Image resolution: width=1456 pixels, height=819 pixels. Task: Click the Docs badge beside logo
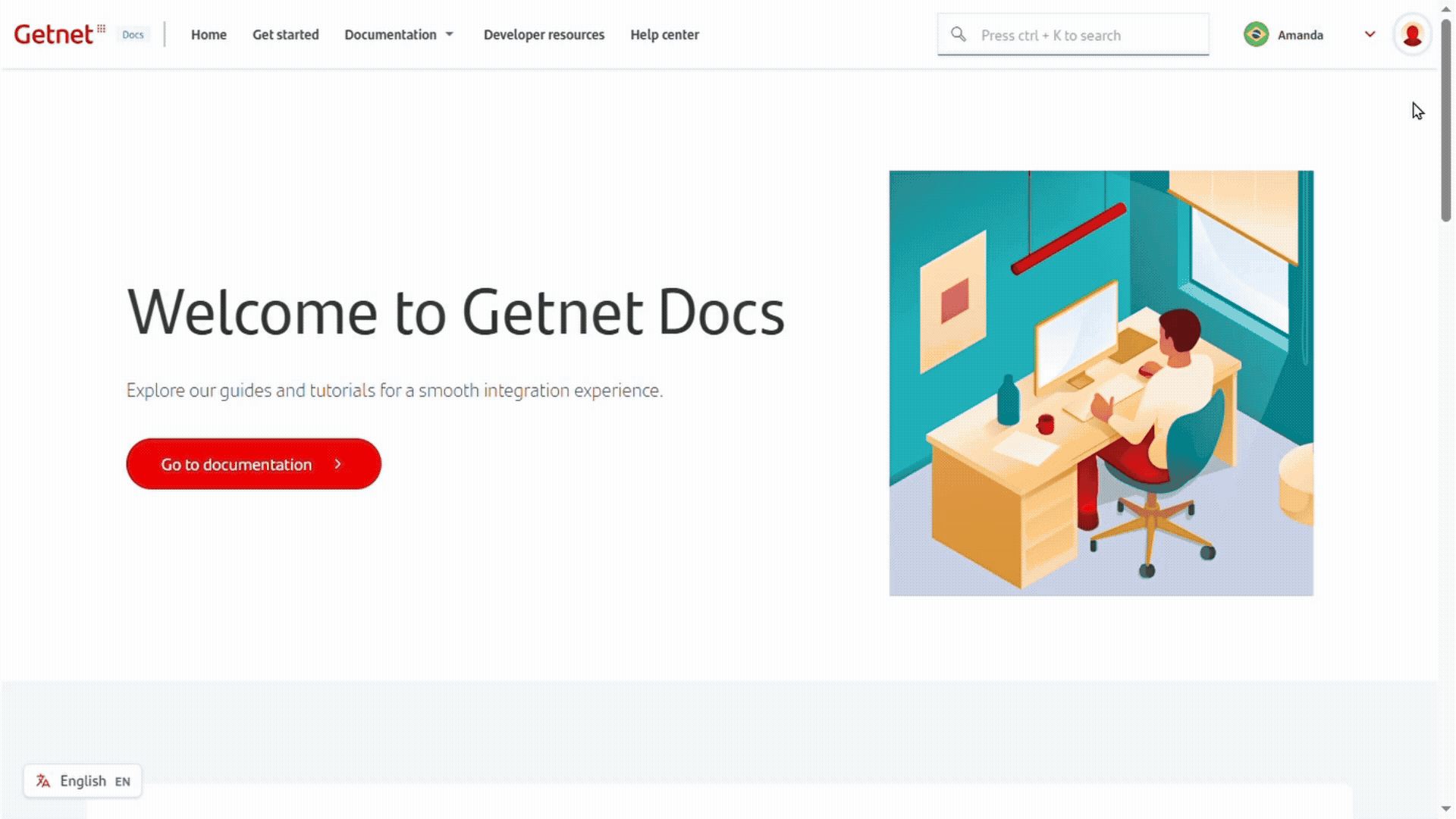pos(133,35)
